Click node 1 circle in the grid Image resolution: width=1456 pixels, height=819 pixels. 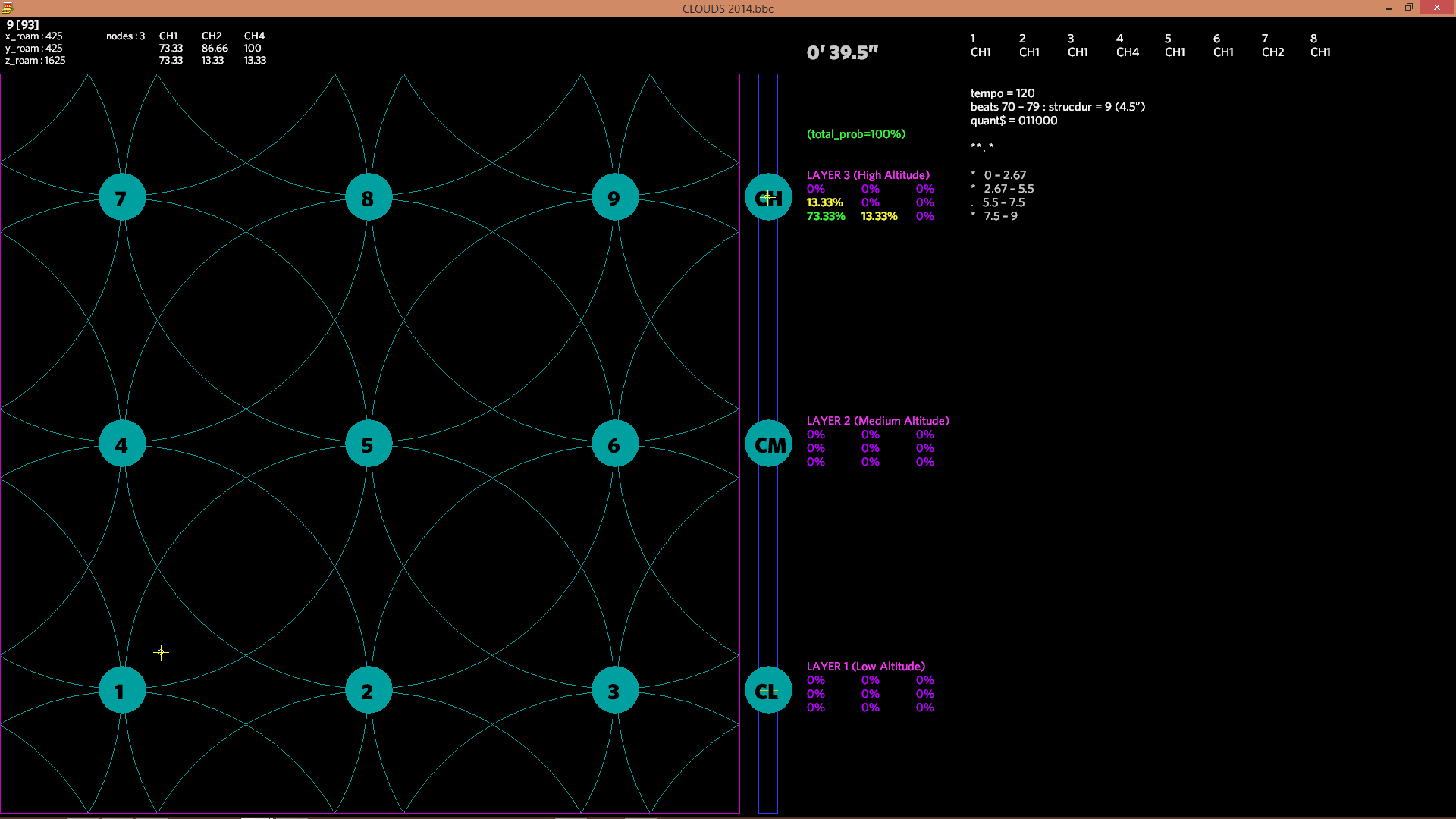click(x=122, y=690)
